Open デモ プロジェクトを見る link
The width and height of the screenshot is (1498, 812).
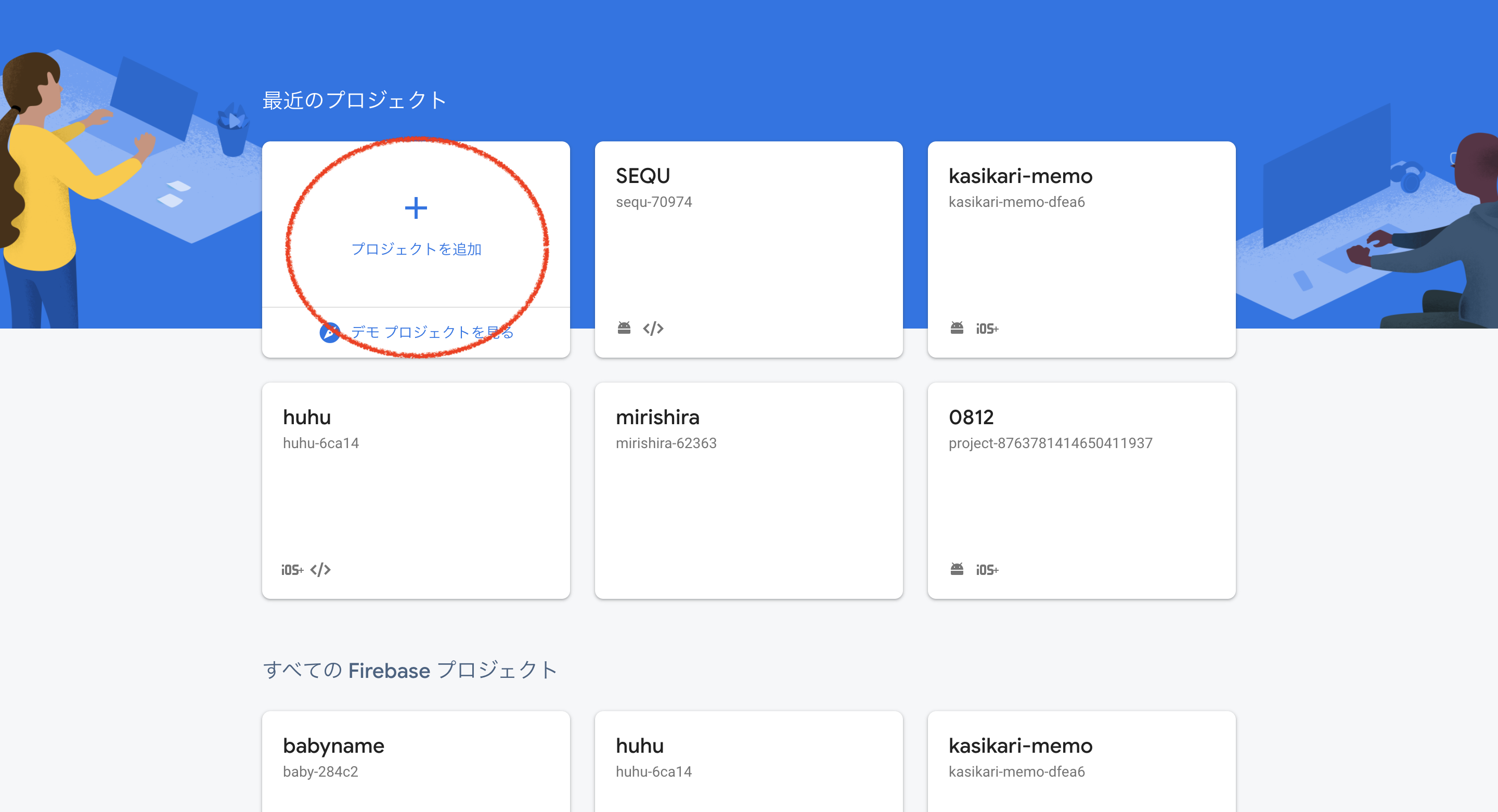coord(432,332)
